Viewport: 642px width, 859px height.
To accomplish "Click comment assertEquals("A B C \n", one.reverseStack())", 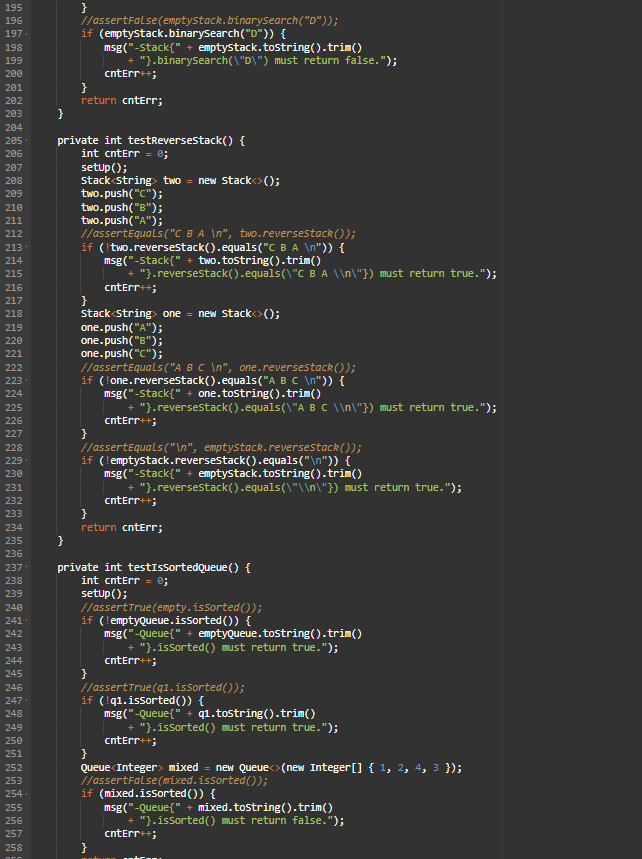I will 219,368.
